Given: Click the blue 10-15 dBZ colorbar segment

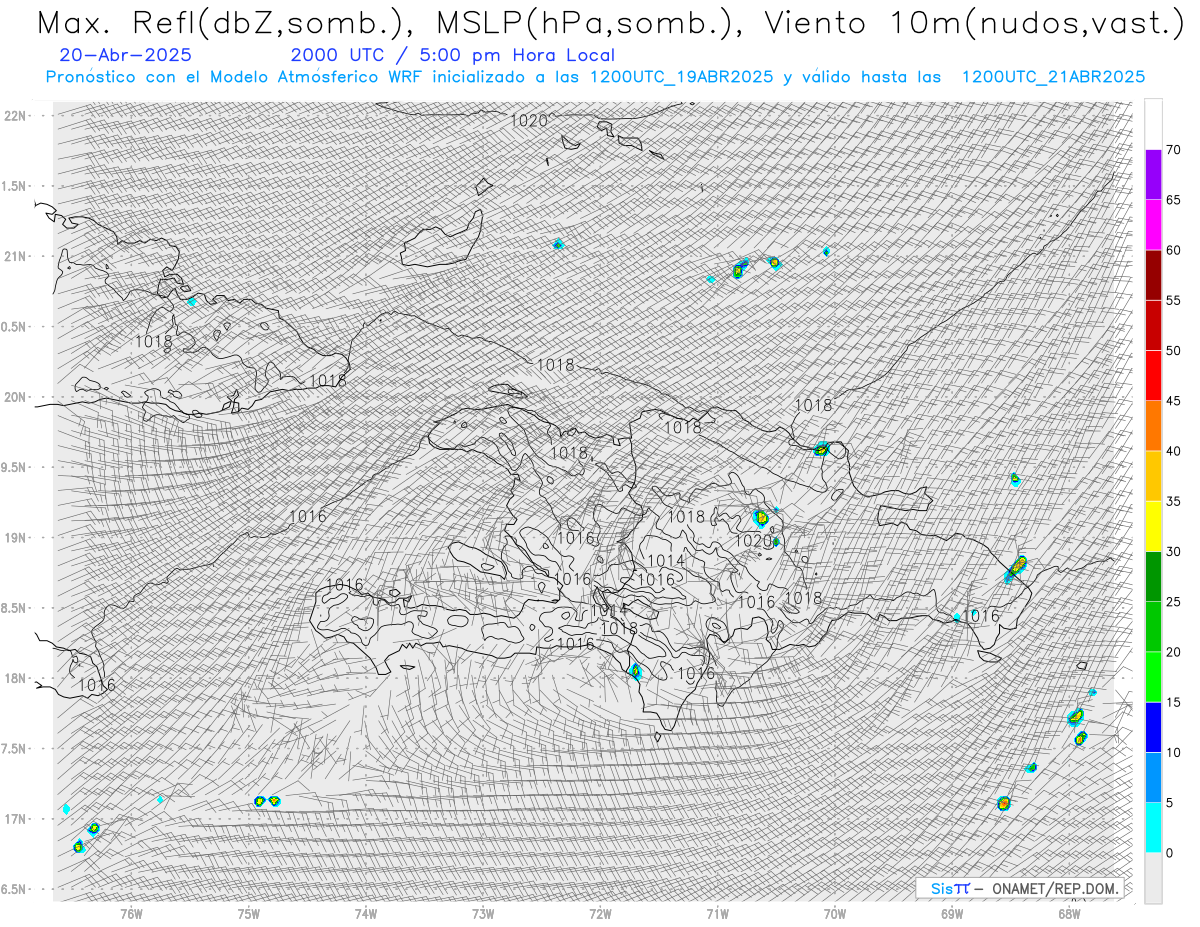Looking at the screenshot, I should point(1153,727).
